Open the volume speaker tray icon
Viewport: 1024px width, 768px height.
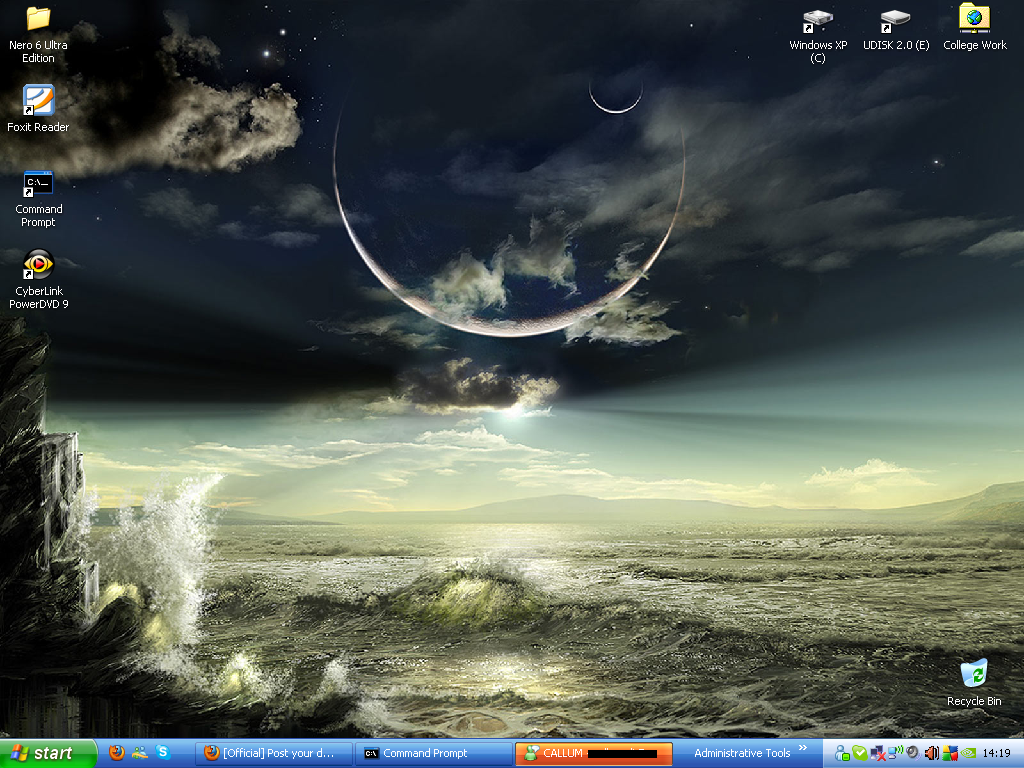932,753
